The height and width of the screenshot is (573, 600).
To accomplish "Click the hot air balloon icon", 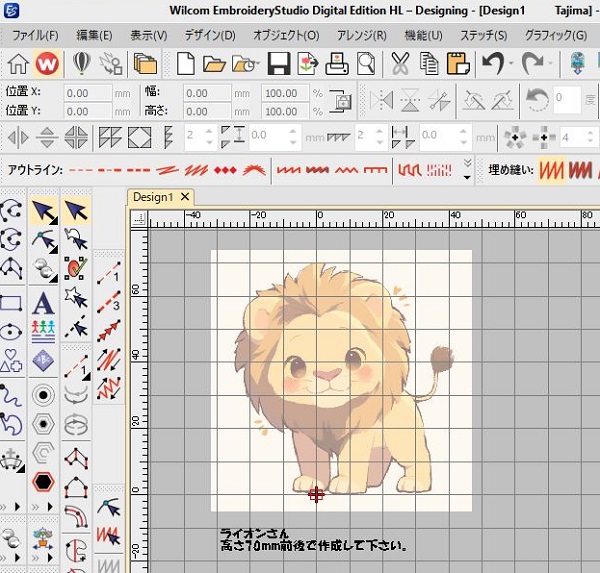I will [81, 63].
